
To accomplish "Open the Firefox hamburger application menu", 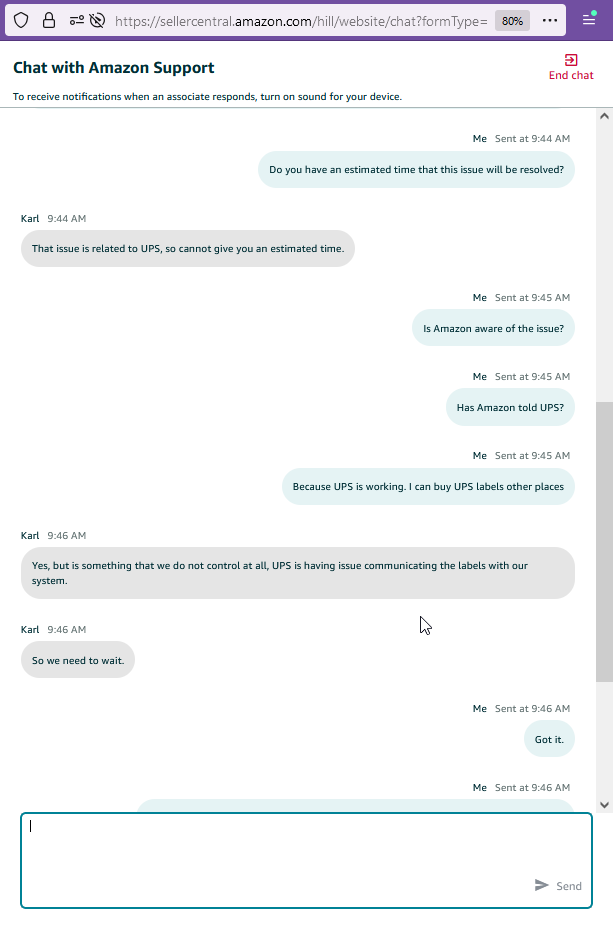I will (x=589, y=20).
